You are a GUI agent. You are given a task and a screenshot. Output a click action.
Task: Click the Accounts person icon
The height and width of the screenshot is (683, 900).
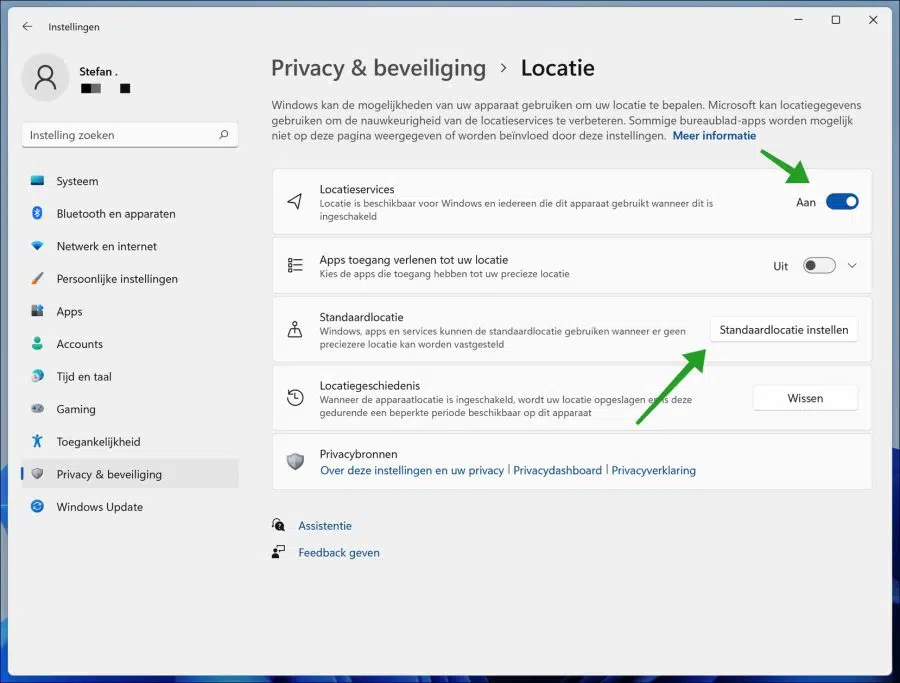(37, 343)
